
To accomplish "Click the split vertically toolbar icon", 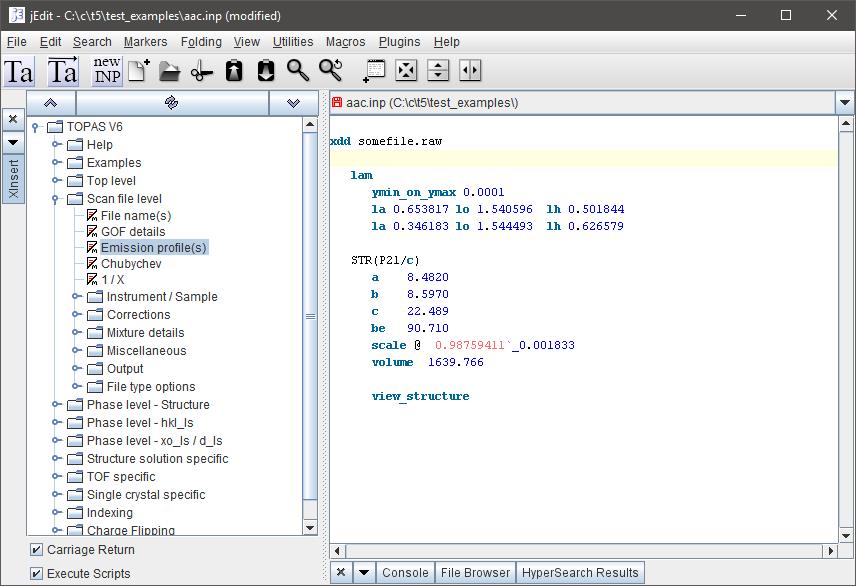I will (470, 71).
